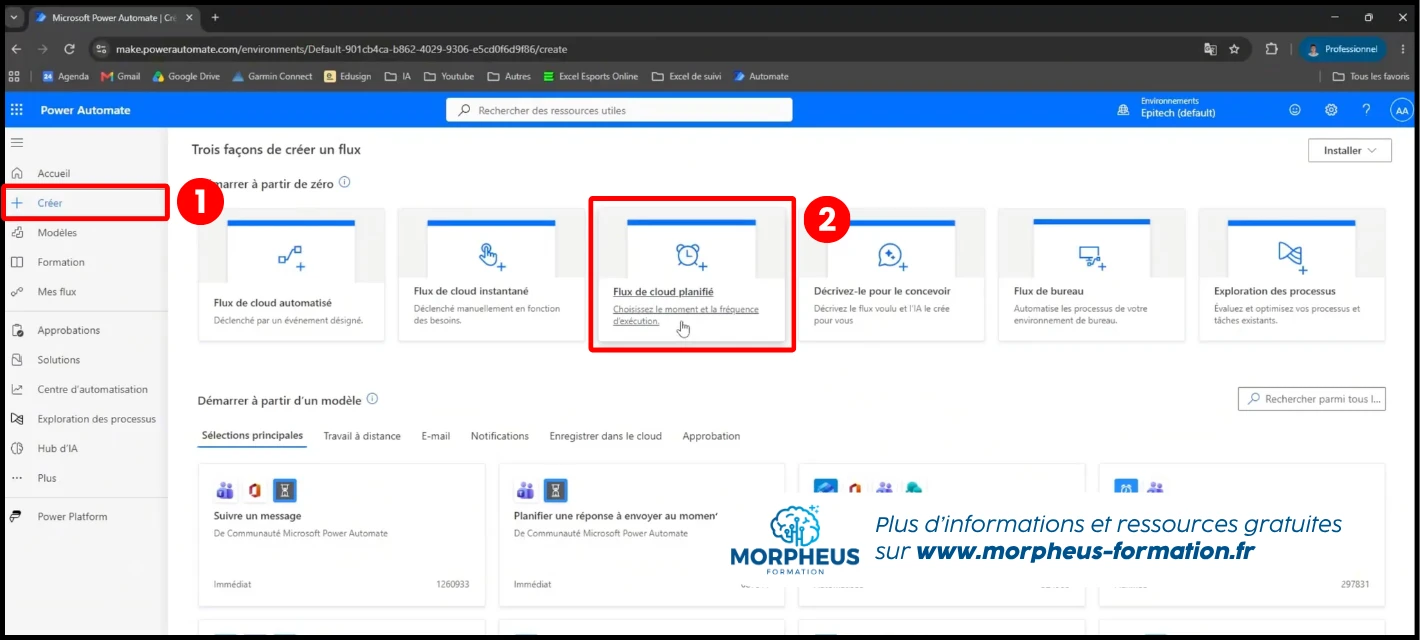Open the help question mark icon
This screenshot has height=640, width=1420.
point(1366,110)
